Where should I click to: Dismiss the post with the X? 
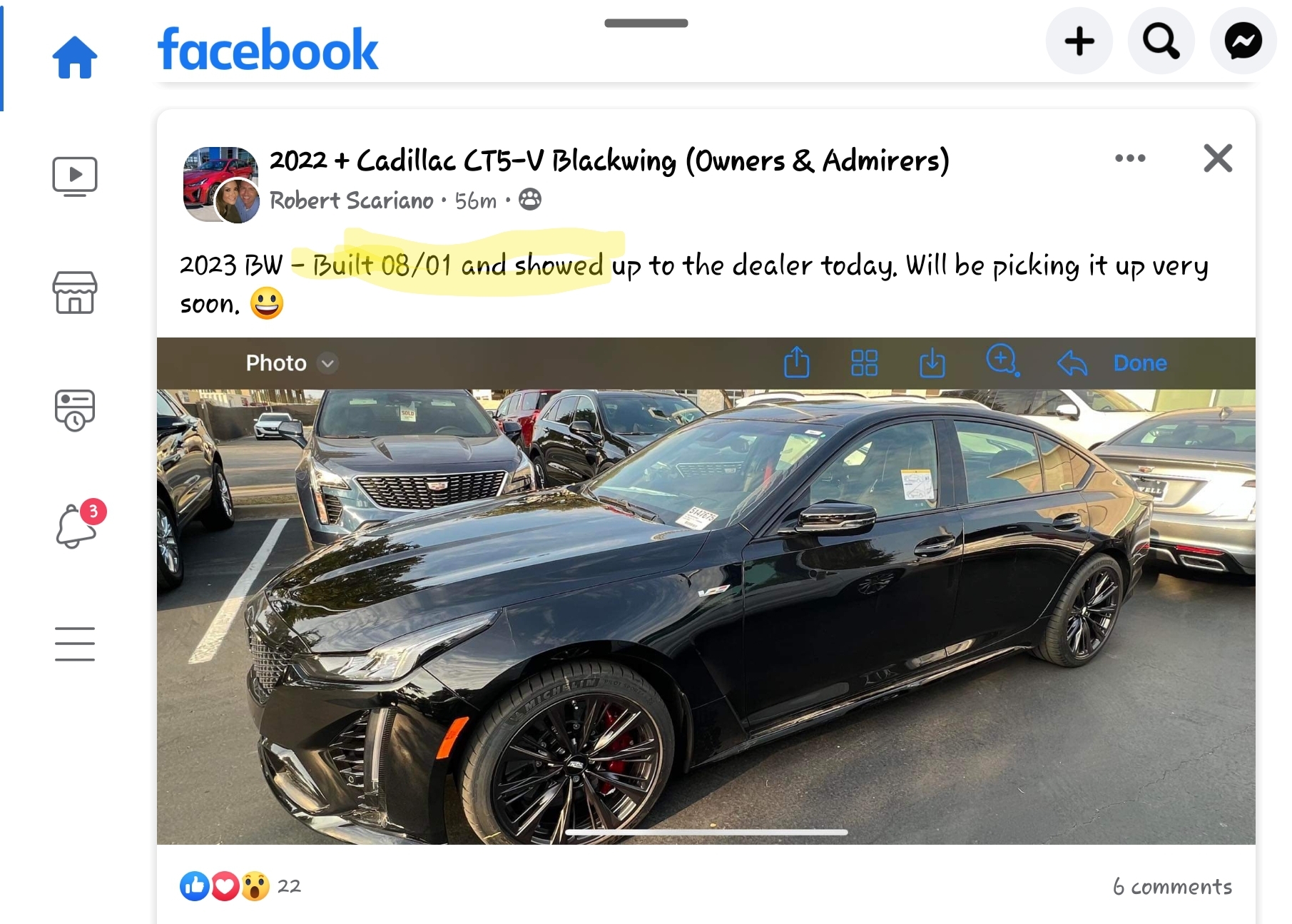click(1218, 158)
